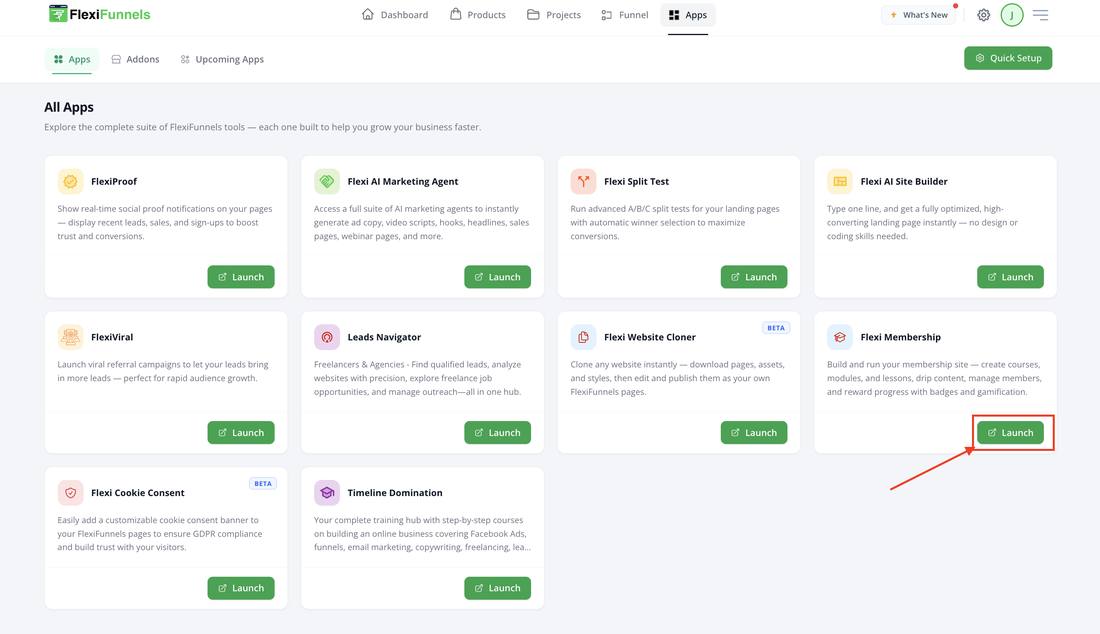Viewport: 1100px width, 634px height.
Task: Click the Upcoming Apps tab icon
Action: 185,60
